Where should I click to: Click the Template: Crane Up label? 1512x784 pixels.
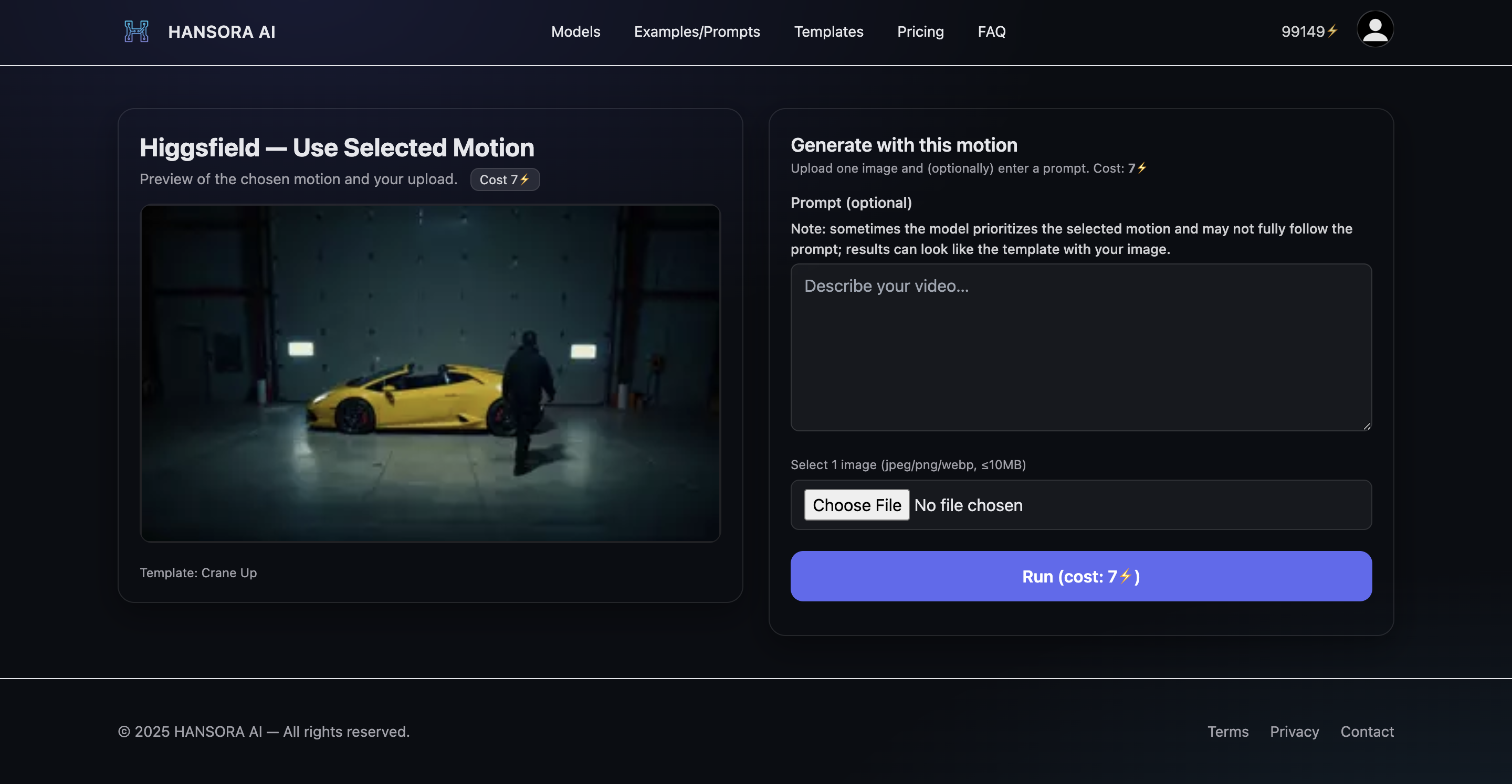coord(198,573)
